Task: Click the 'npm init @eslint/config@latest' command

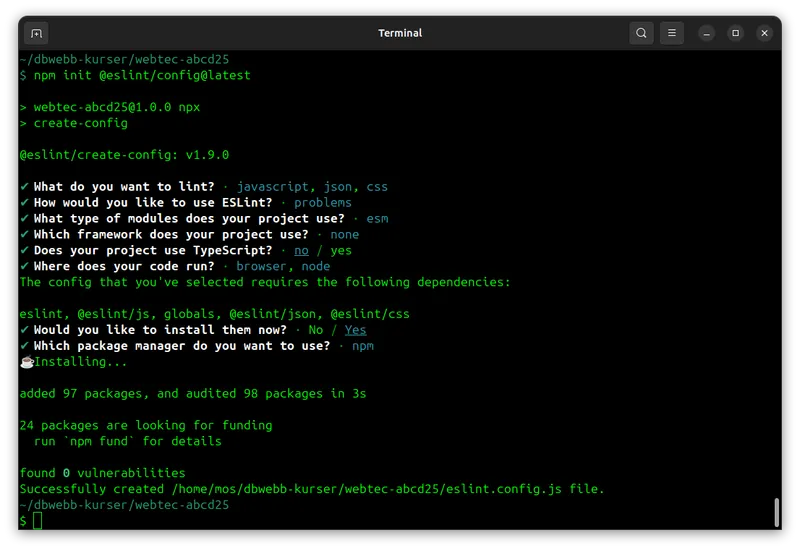Action: [x=142, y=76]
